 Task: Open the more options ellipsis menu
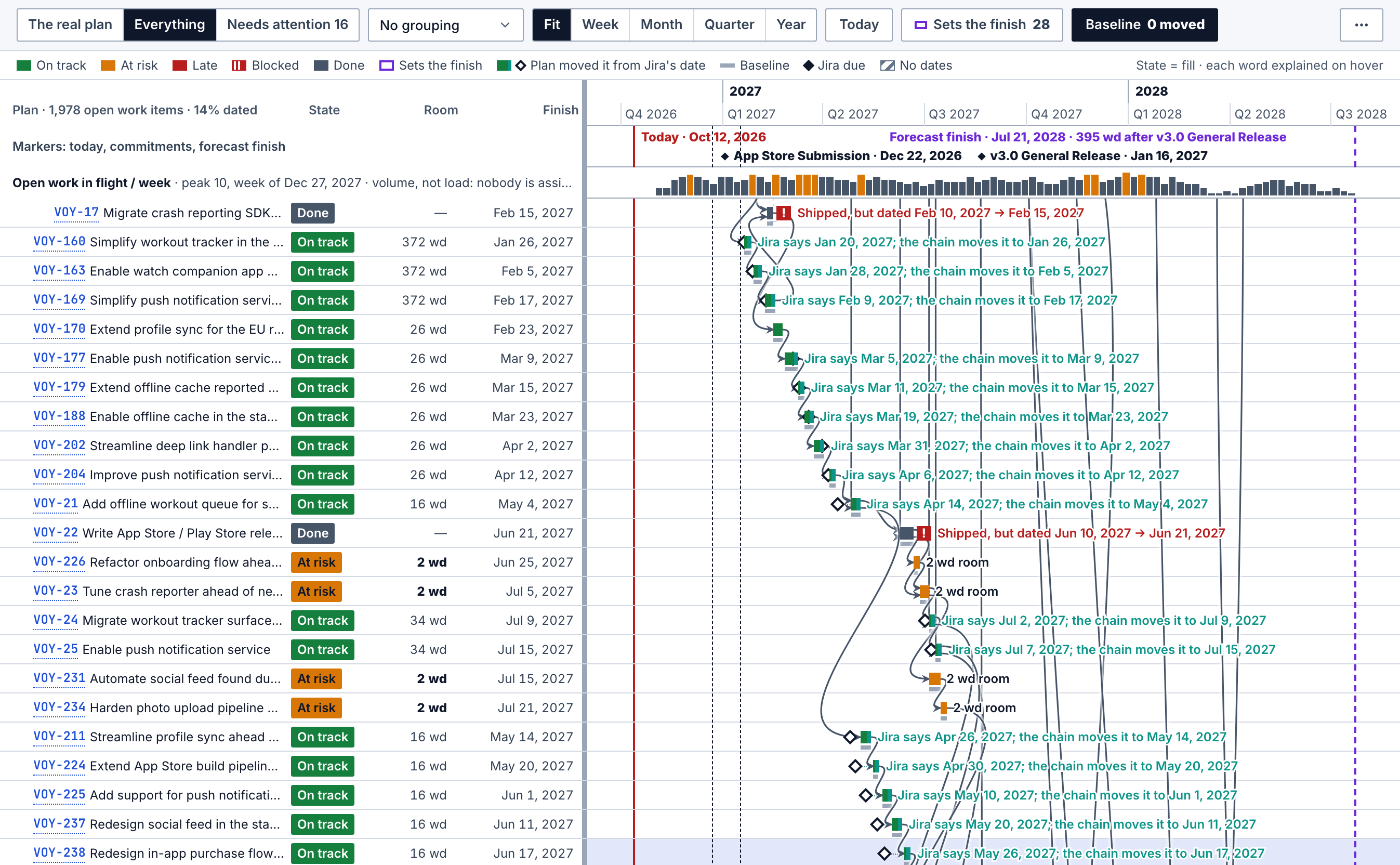(x=1361, y=24)
